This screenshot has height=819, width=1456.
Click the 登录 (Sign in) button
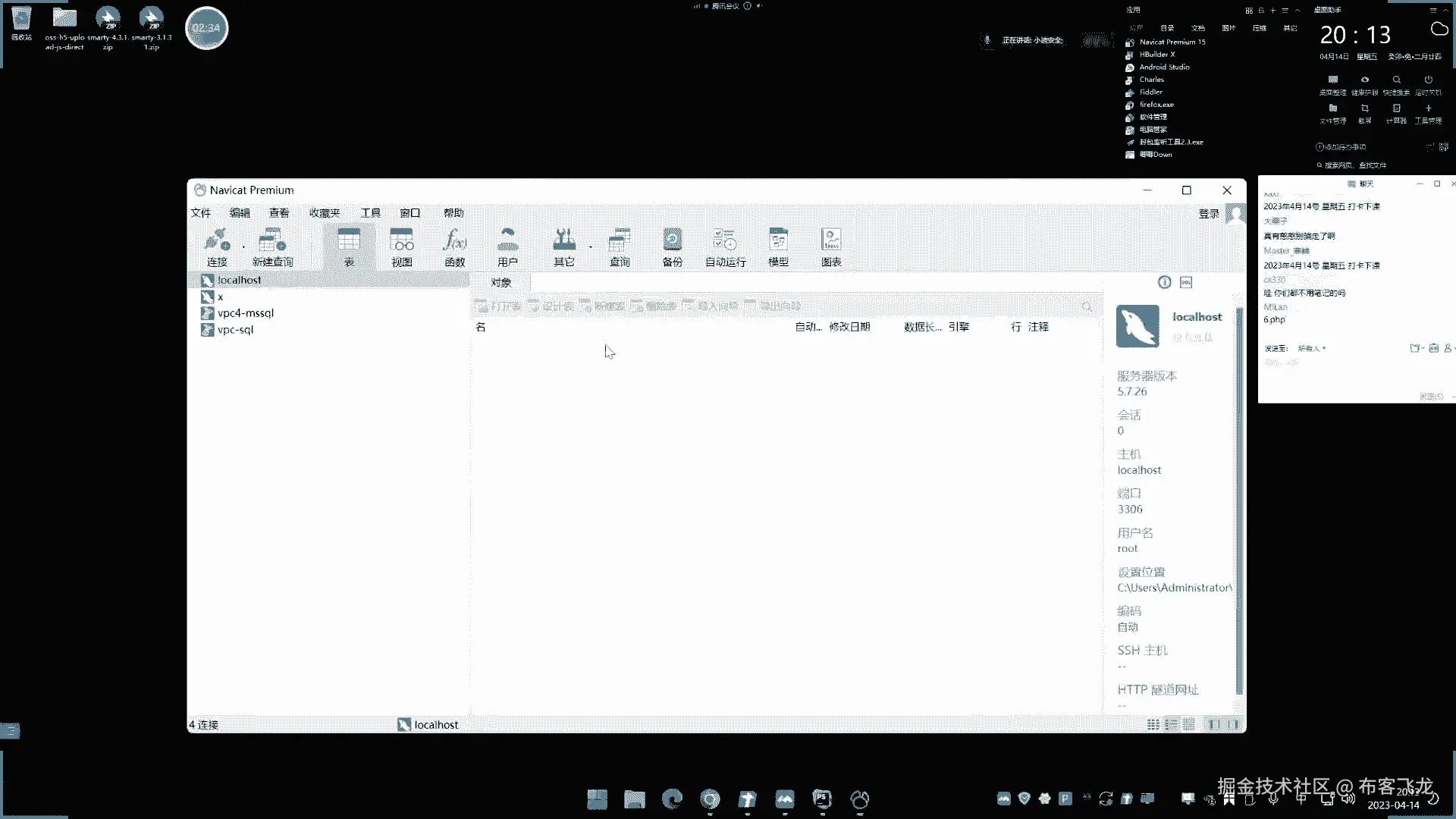1209,213
